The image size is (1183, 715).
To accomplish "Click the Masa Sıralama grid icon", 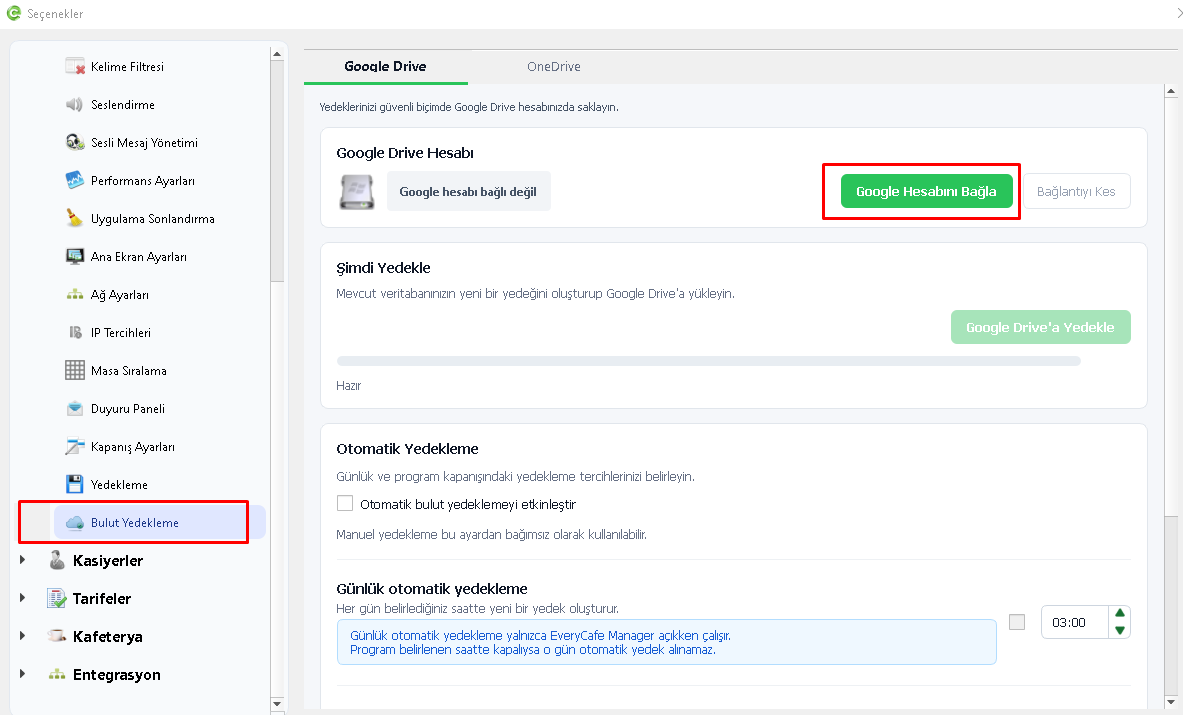I will point(75,370).
